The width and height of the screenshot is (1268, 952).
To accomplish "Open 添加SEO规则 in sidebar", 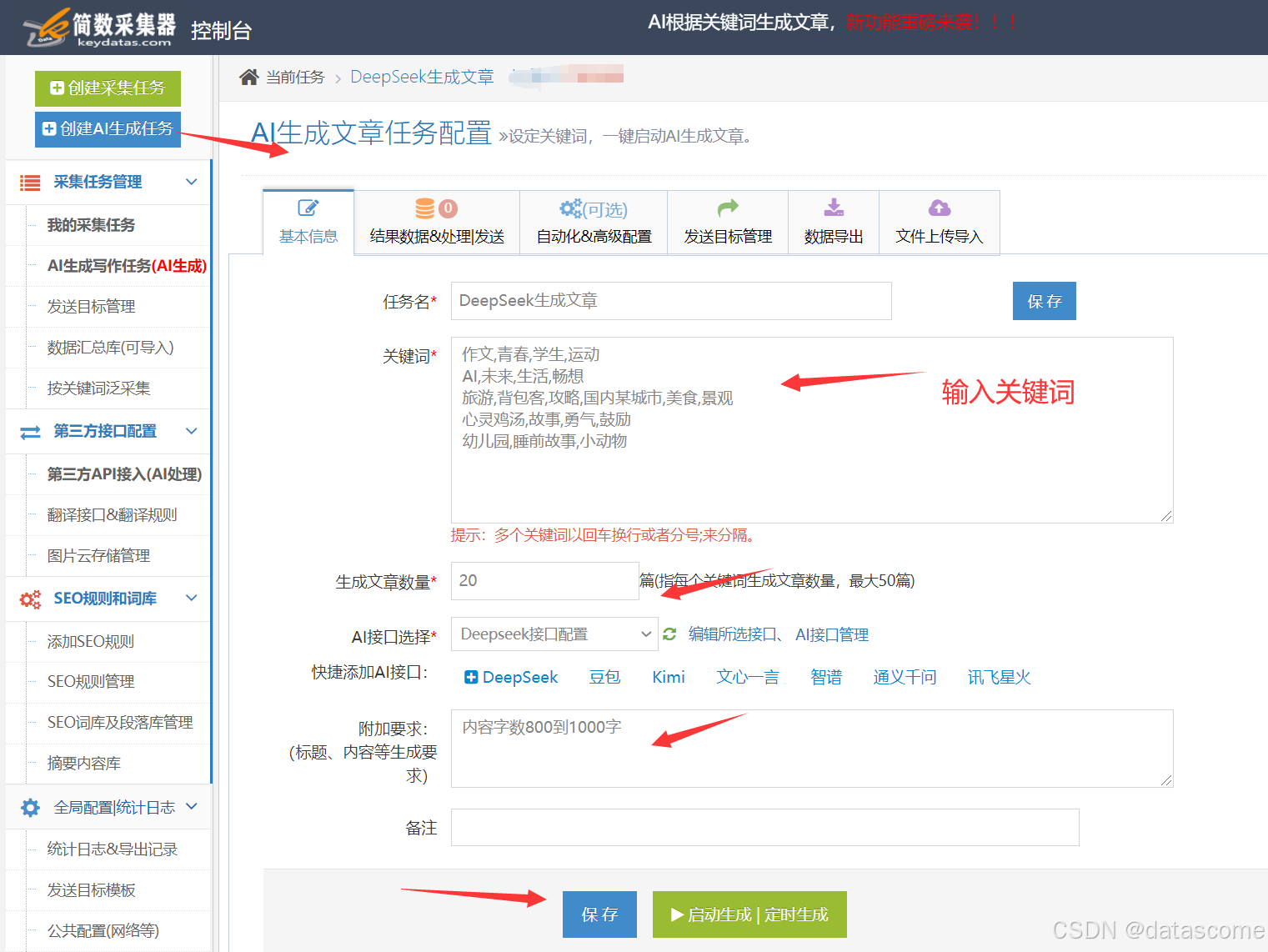I will [x=90, y=642].
